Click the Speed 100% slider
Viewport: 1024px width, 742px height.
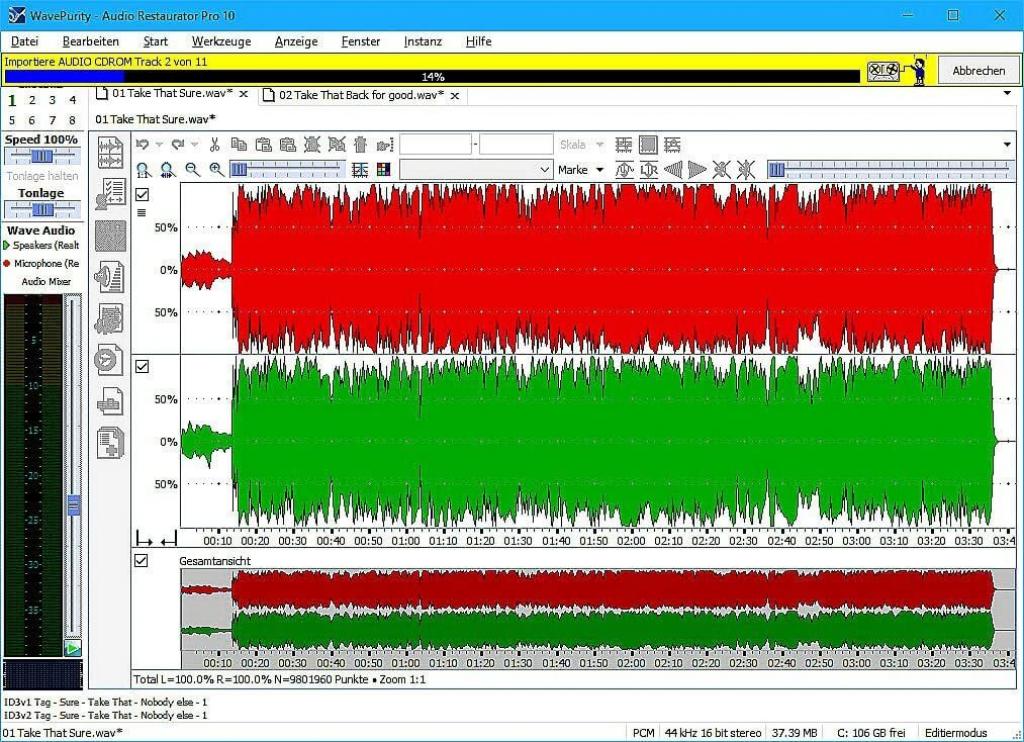pos(41,156)
